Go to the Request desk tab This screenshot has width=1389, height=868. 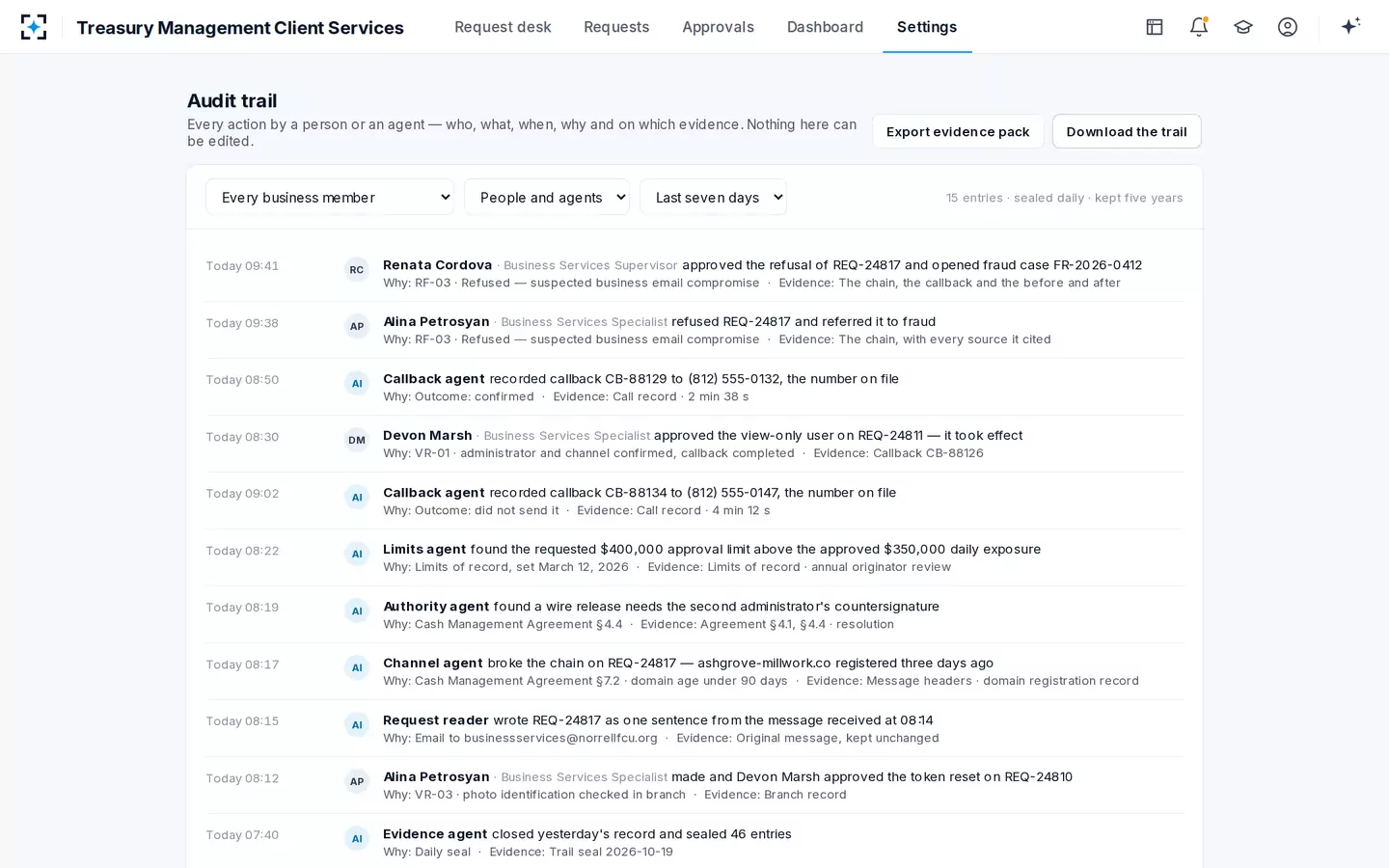(503, 27)
